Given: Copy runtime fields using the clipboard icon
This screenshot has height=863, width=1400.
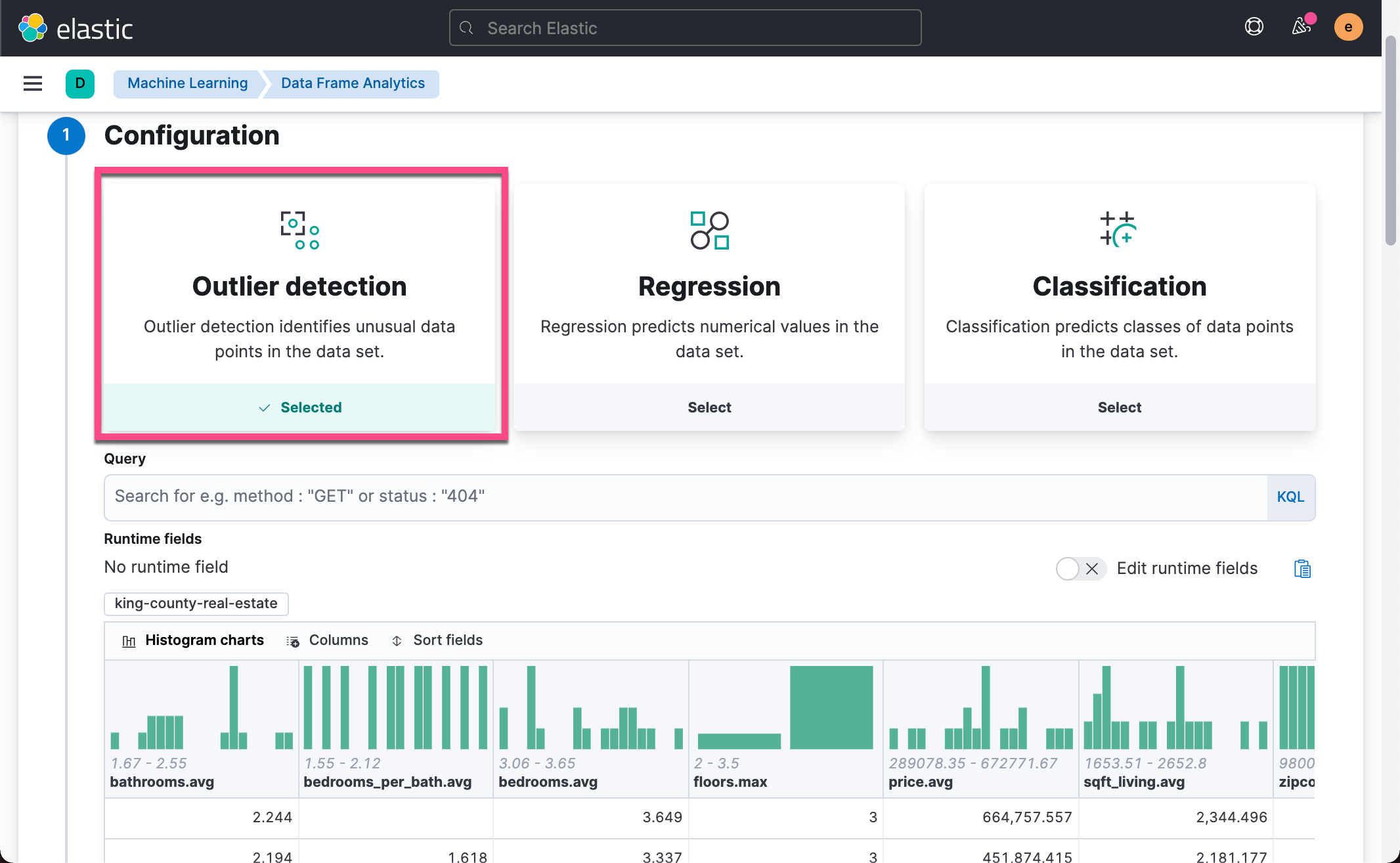Looking at the screenshot, I should [1301, 568].
